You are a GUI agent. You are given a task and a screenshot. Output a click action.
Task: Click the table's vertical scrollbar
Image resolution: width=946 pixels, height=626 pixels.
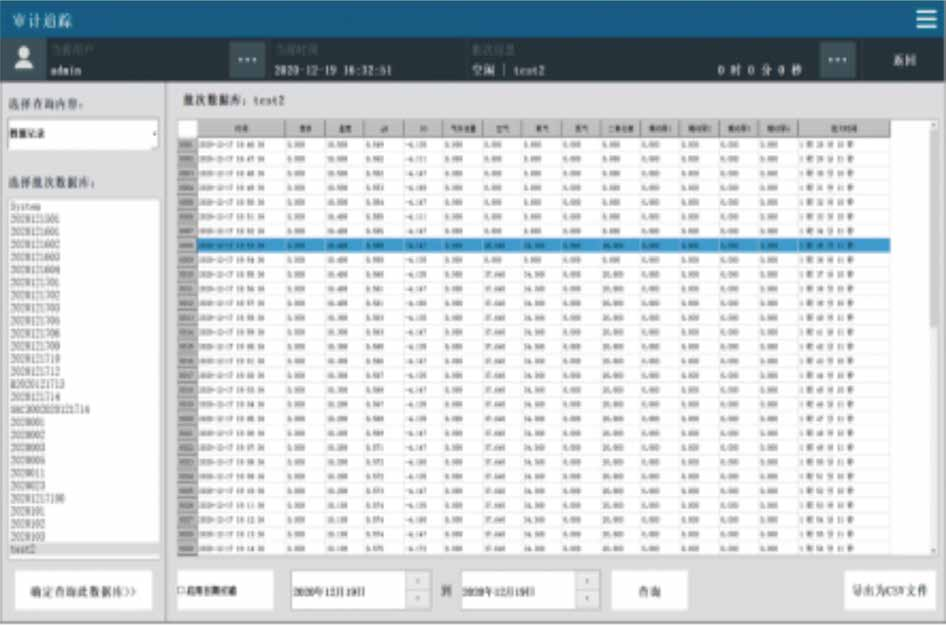point(933,338)
